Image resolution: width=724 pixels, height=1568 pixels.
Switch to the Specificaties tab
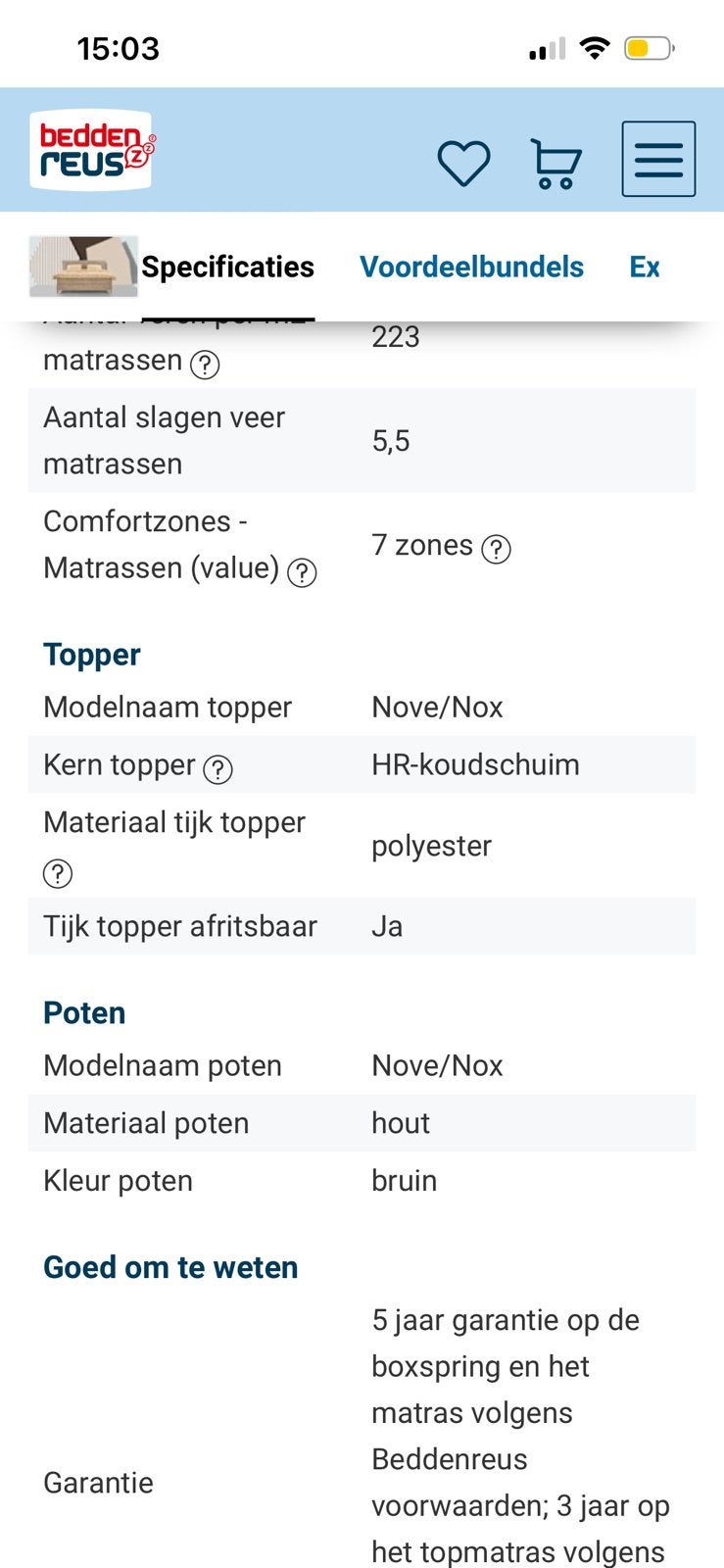tap(227, 267)
